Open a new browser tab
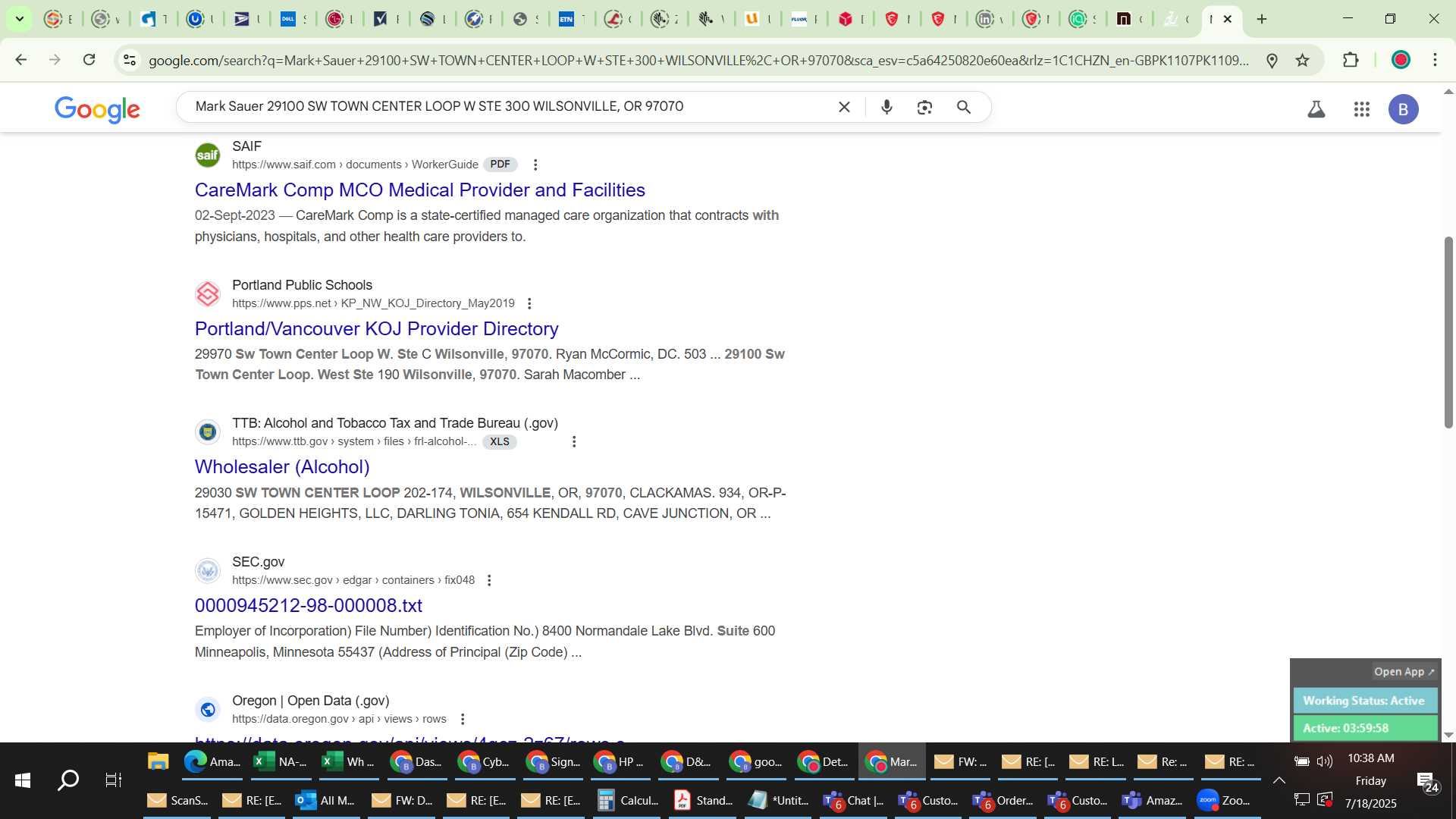 (1262, 19)
